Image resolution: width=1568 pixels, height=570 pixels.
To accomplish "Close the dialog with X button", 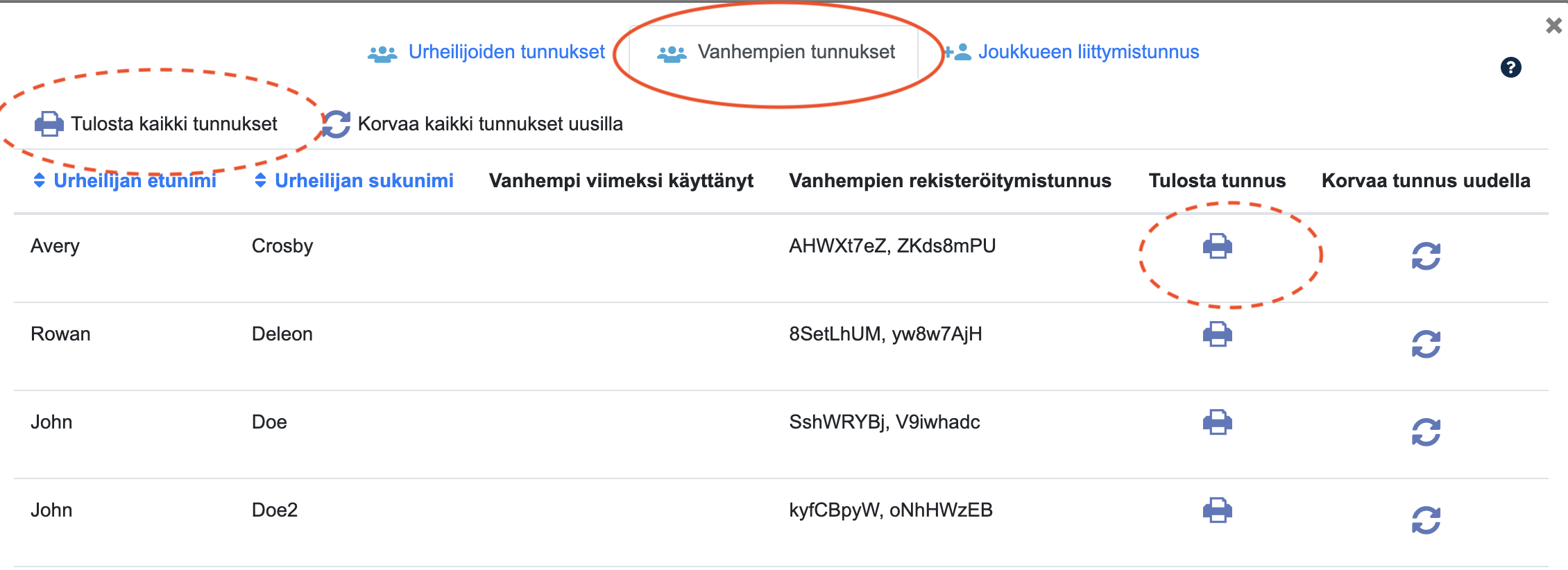I will point(1554,26).
